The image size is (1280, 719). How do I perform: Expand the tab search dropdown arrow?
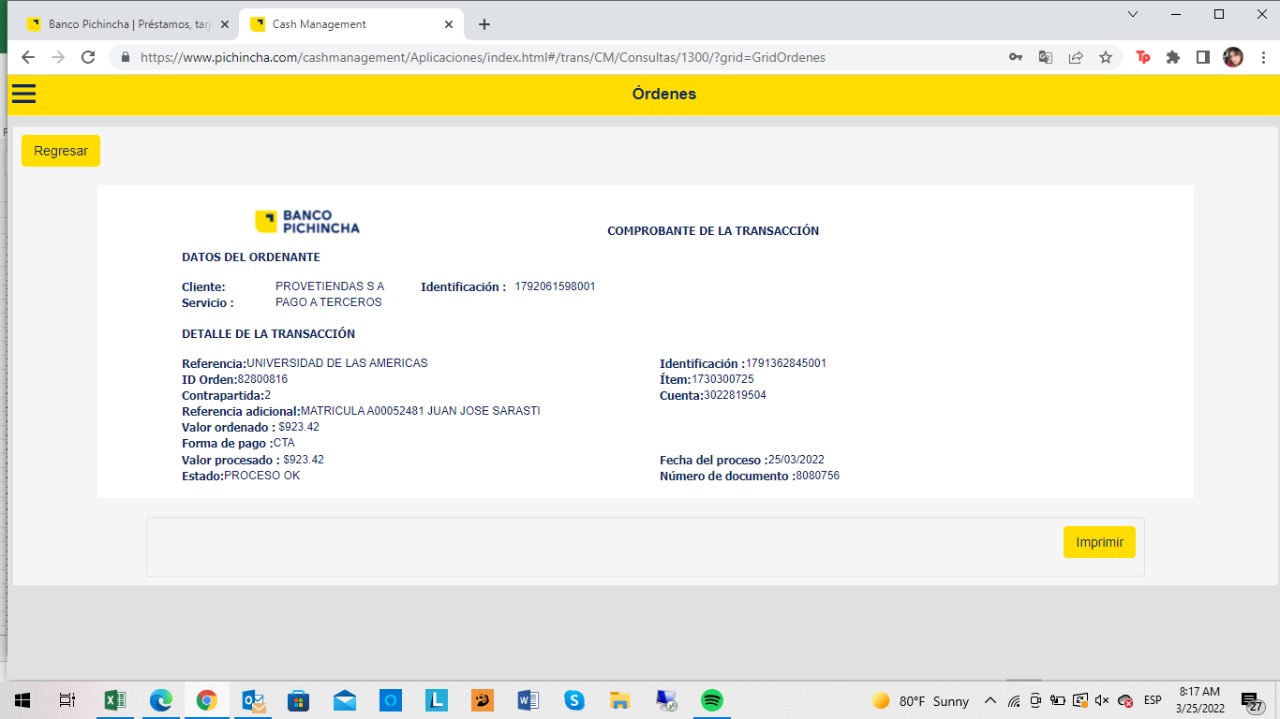tap(1133, 14)
